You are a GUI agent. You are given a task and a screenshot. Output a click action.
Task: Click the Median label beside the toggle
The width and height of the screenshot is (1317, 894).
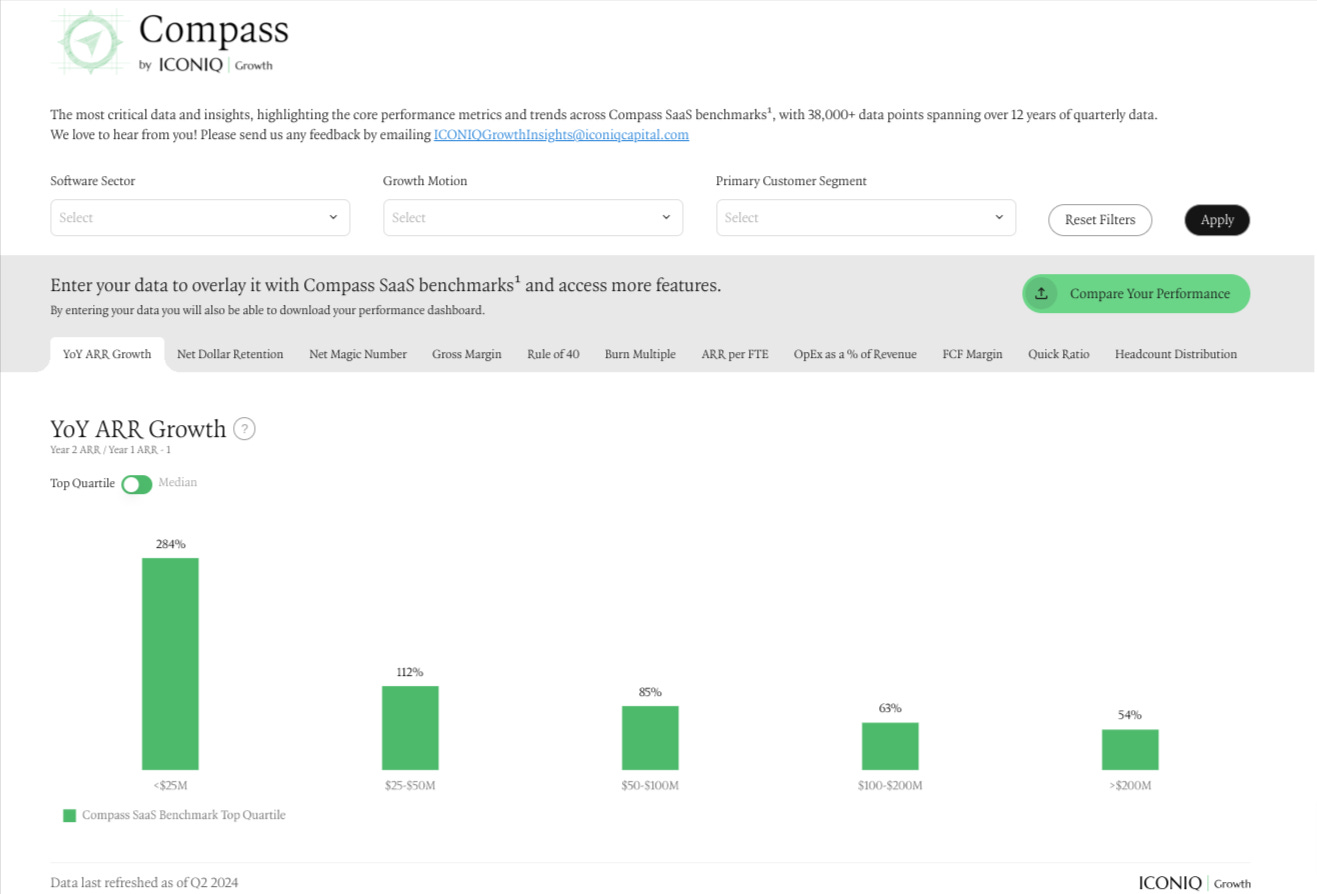(178, 483)
